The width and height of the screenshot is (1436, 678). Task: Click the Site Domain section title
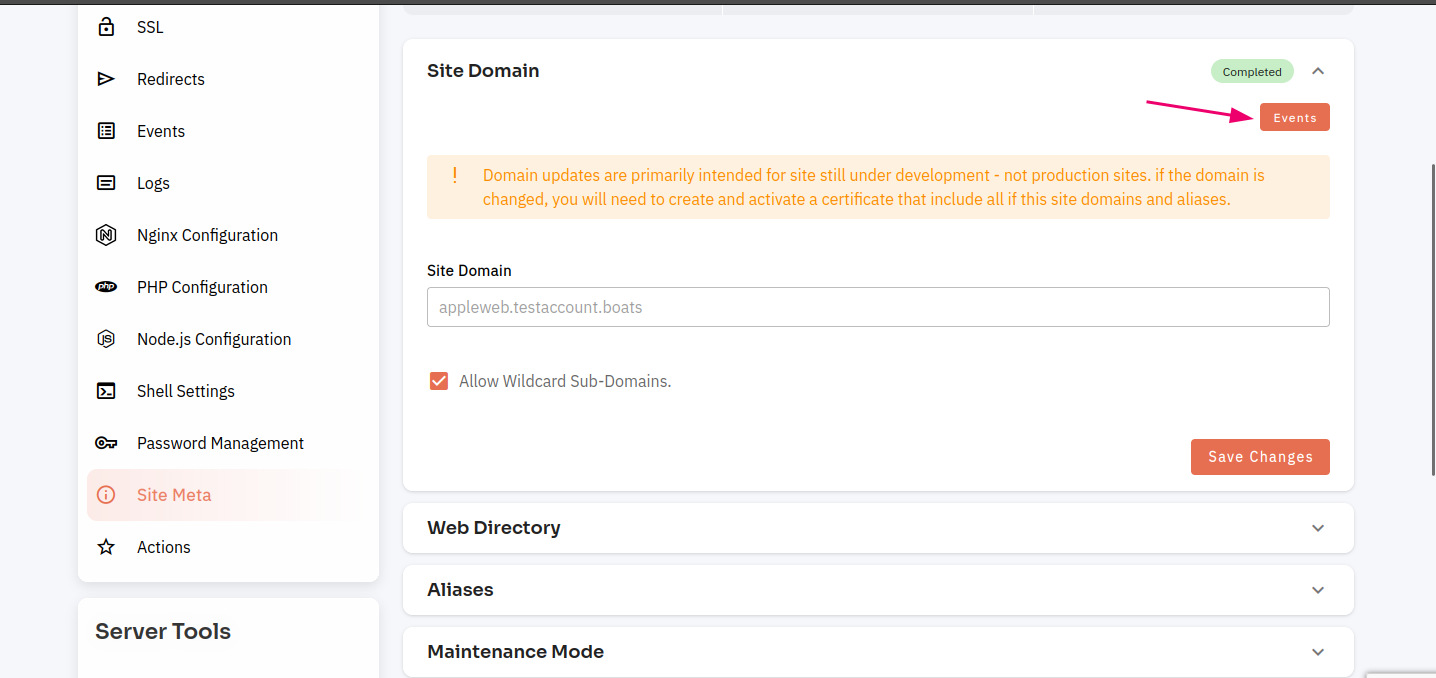coord(483,71)
